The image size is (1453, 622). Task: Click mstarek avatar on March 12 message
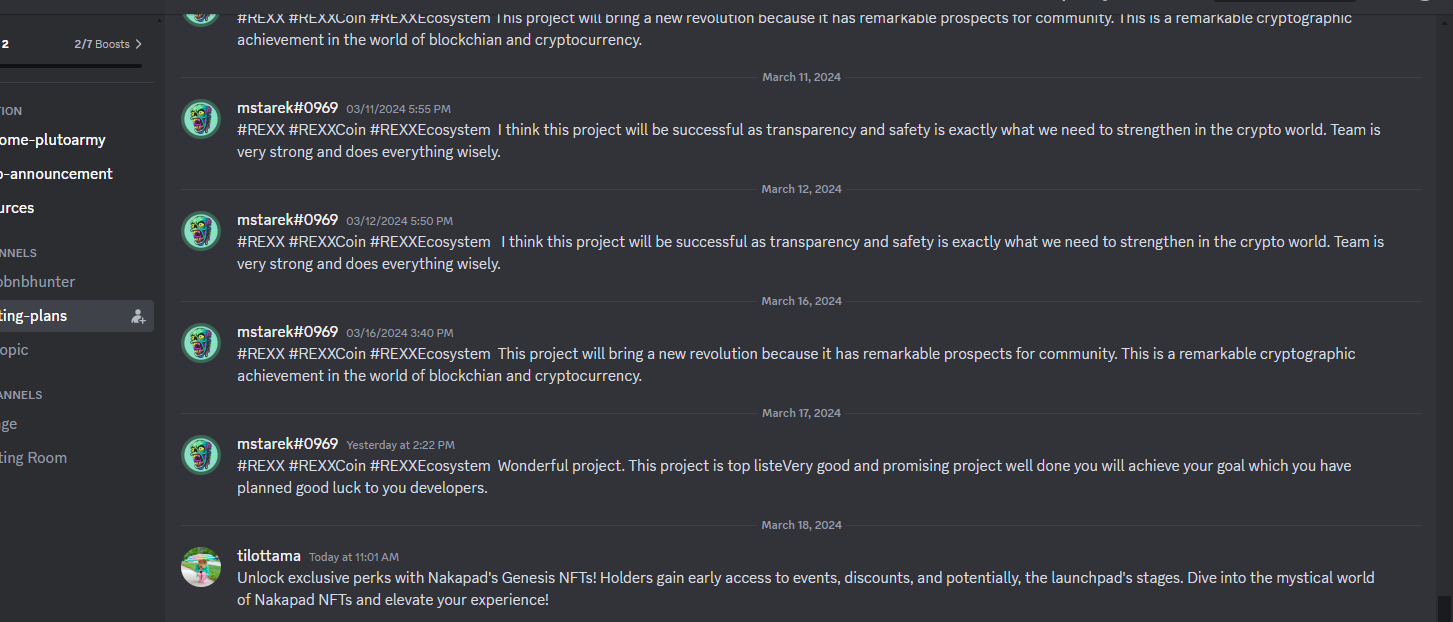tap(201, 232)
